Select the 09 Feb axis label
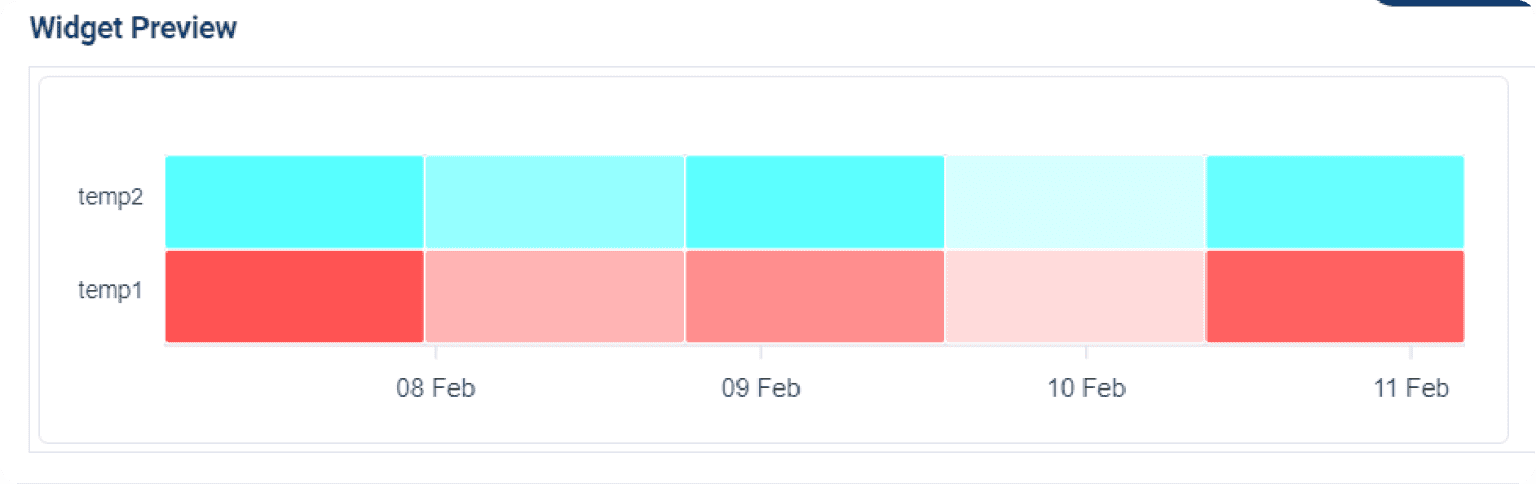This screenshot has height=484, width=1536. click(761, 388)
